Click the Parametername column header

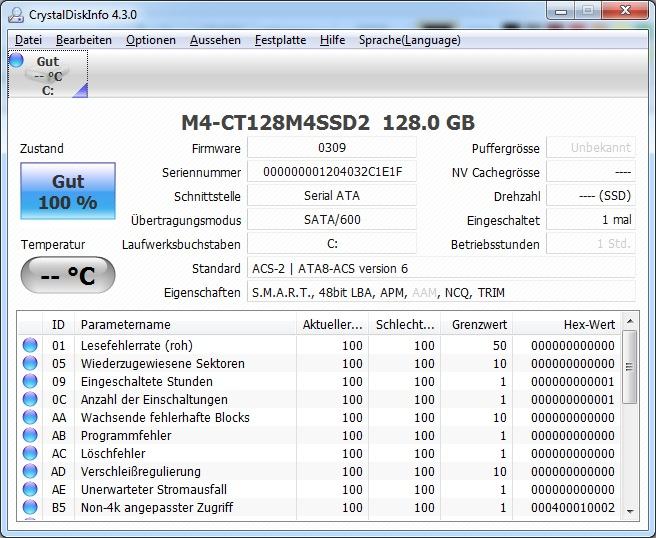[185, 324]
